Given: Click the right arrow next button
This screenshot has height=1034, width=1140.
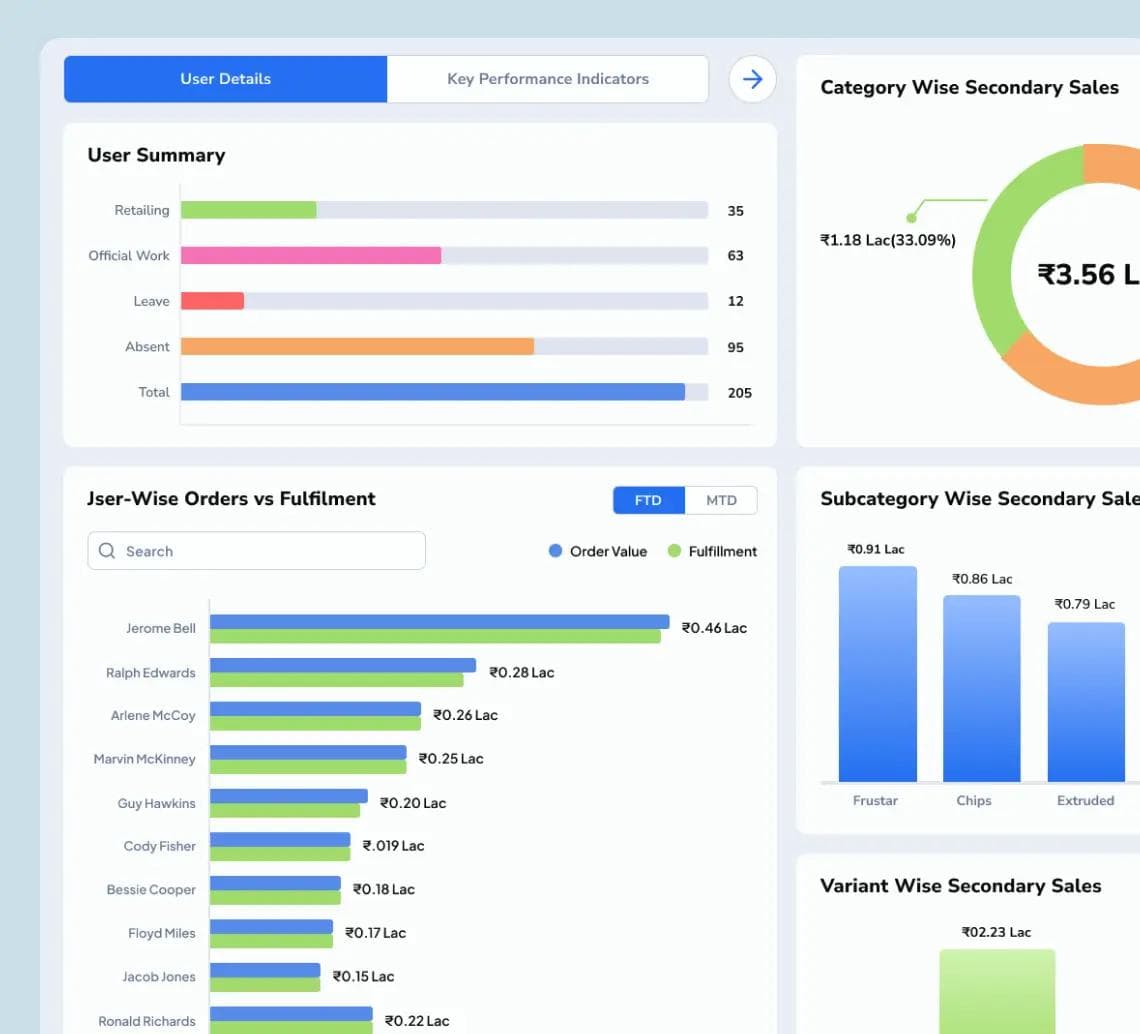Looking at the screenshot, I should [752, 79].
